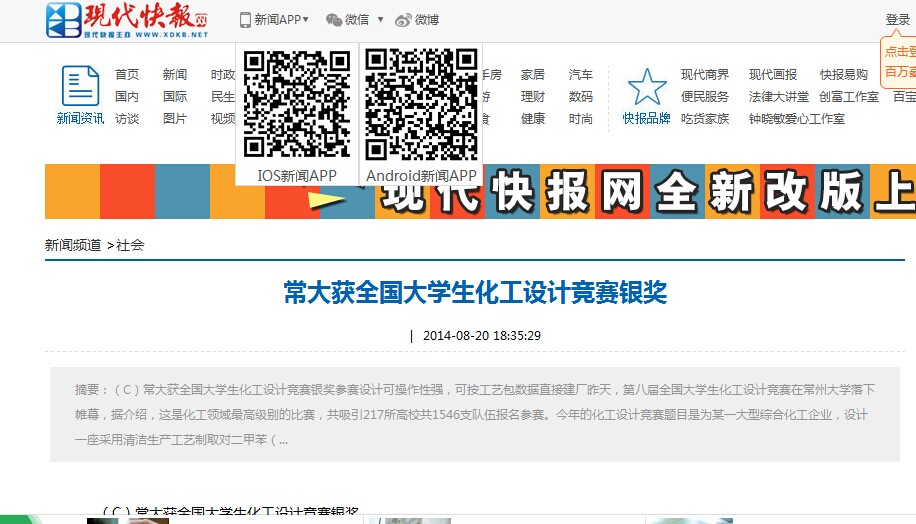Go to the 汽车 section

click(581, 75)
